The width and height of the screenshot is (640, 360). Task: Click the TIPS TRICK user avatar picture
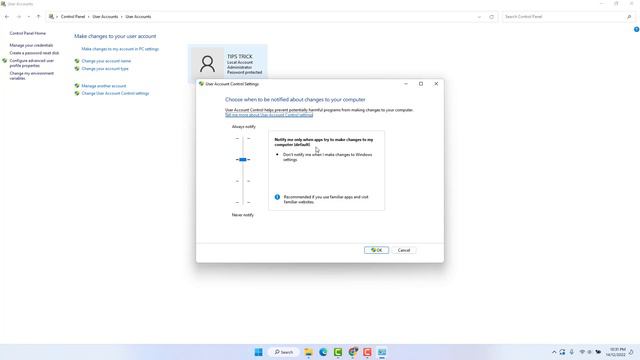(207, 64)
